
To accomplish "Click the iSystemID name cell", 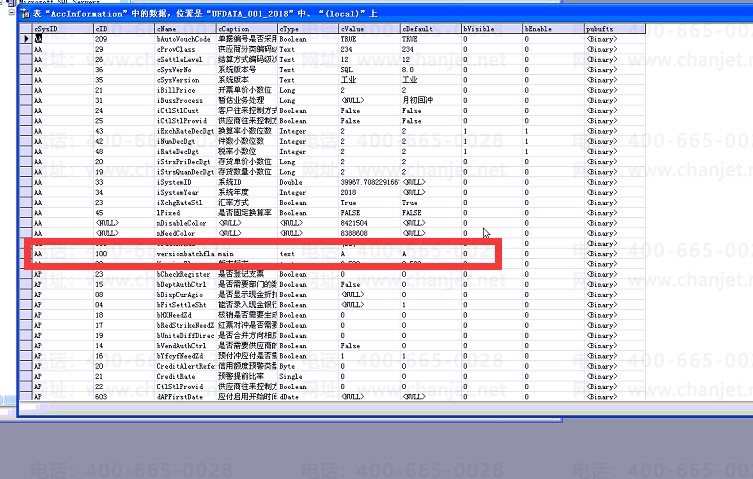I will [x=186, y=182].
